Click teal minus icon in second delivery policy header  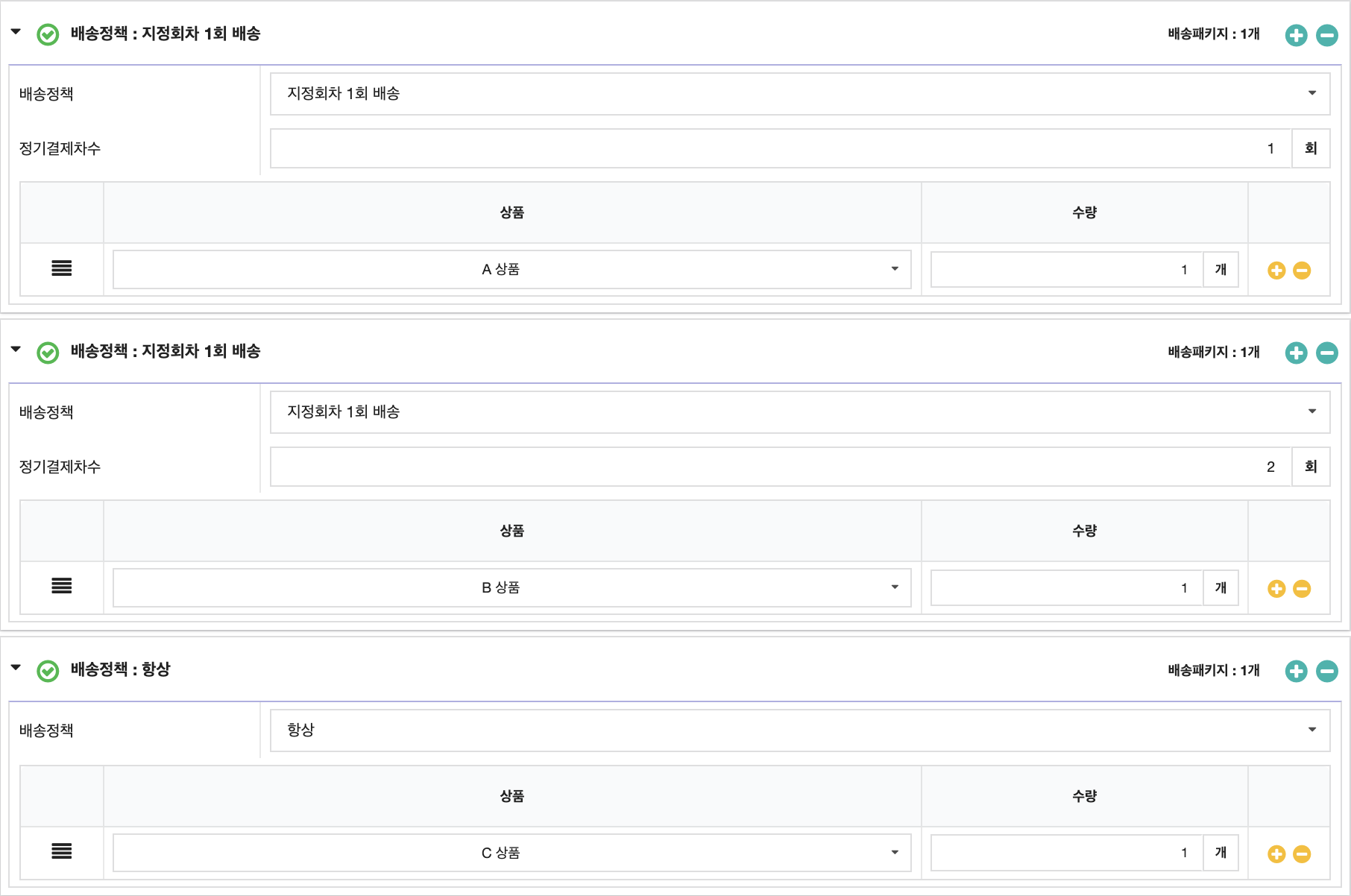pyautogui.click(x=1326, y=353)
